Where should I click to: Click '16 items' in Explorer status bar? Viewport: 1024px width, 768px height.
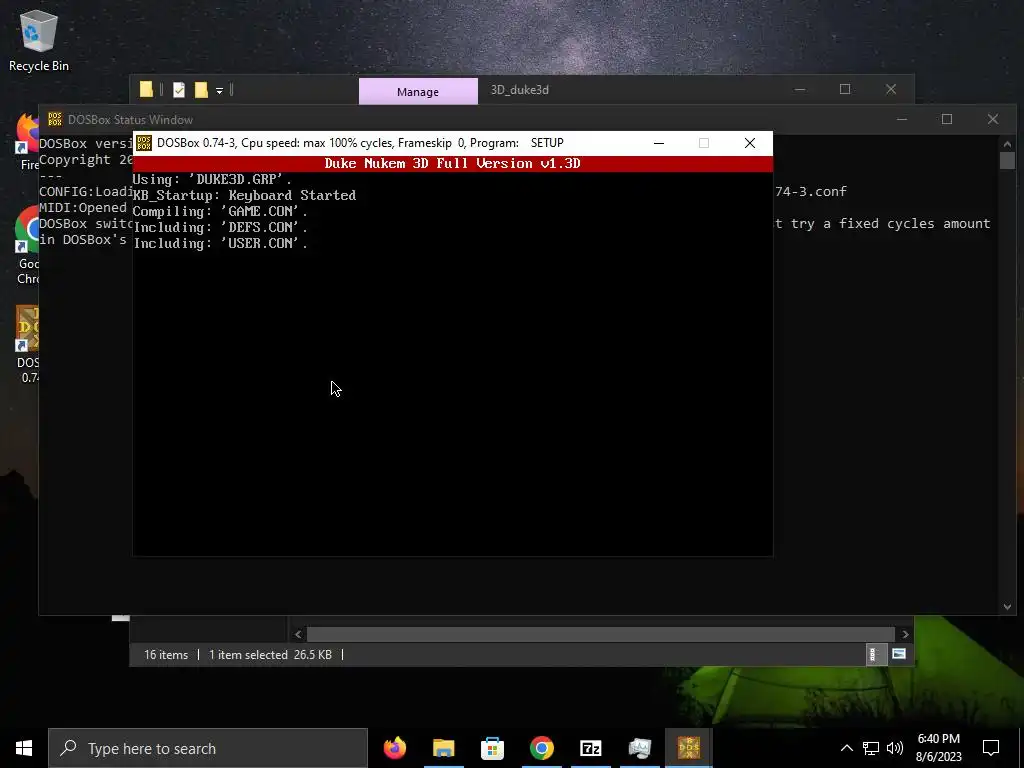click(166, 654)
